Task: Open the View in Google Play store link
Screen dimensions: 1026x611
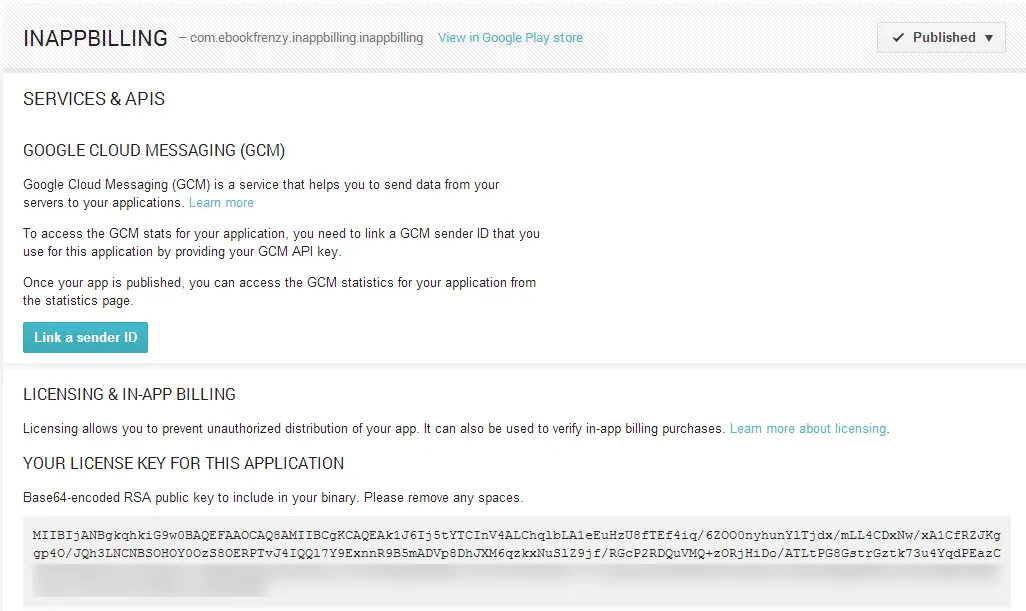Action: (x=510, y=38)
